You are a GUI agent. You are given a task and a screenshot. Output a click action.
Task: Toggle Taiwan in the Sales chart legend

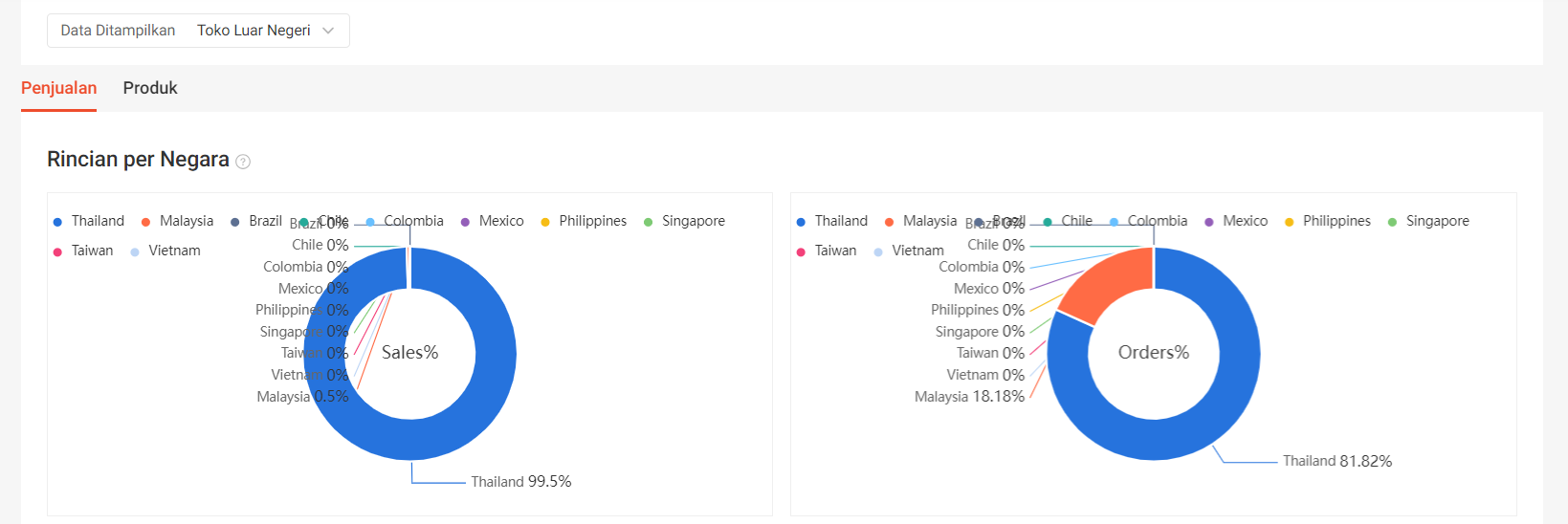(83, 251)
